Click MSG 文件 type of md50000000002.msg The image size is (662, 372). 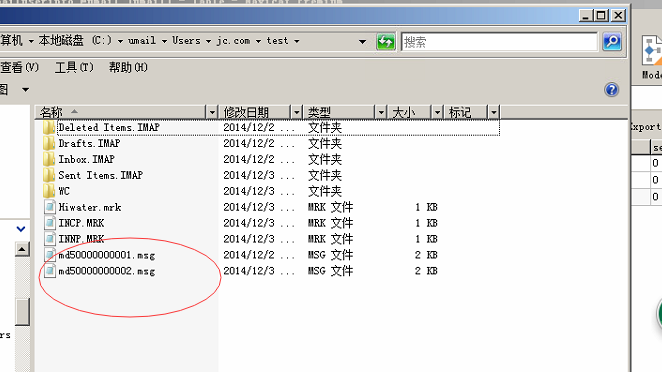tap(331, 271)
